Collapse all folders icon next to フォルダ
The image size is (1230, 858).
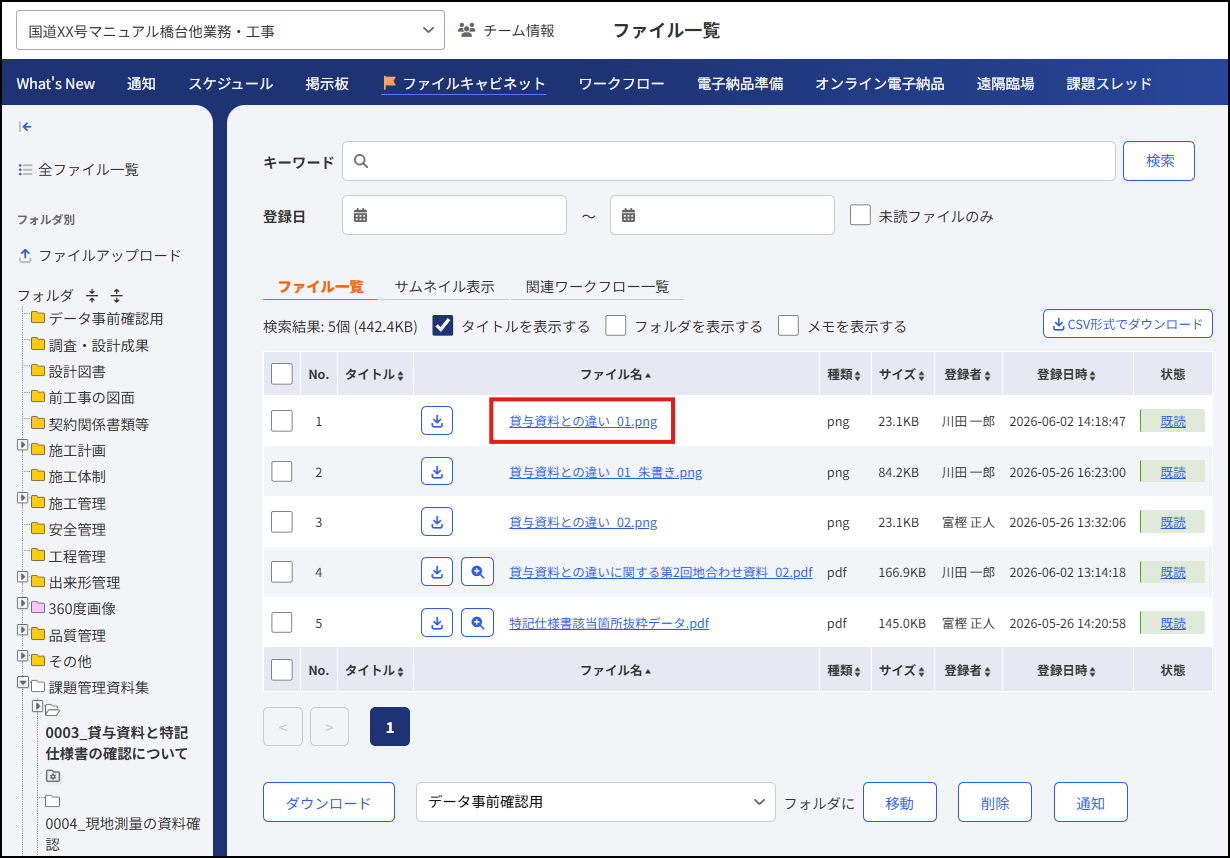[x=92, y=296]
